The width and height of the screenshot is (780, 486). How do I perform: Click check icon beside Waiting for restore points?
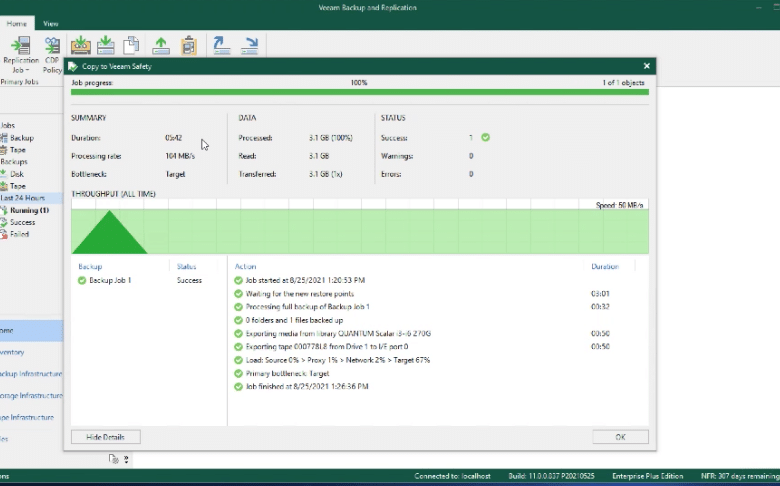238,294
